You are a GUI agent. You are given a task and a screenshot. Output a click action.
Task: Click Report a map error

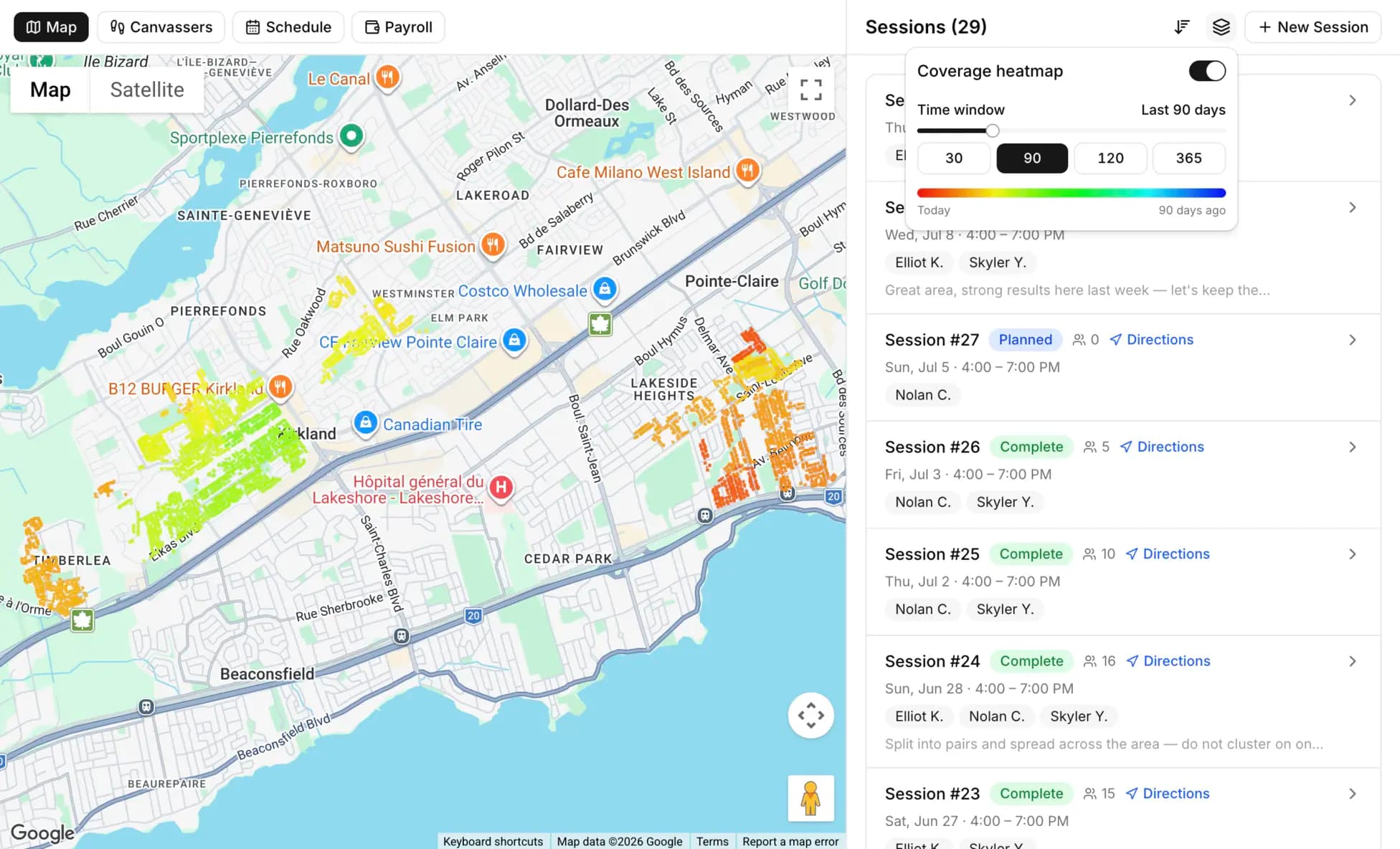click(x=790, y=841)
